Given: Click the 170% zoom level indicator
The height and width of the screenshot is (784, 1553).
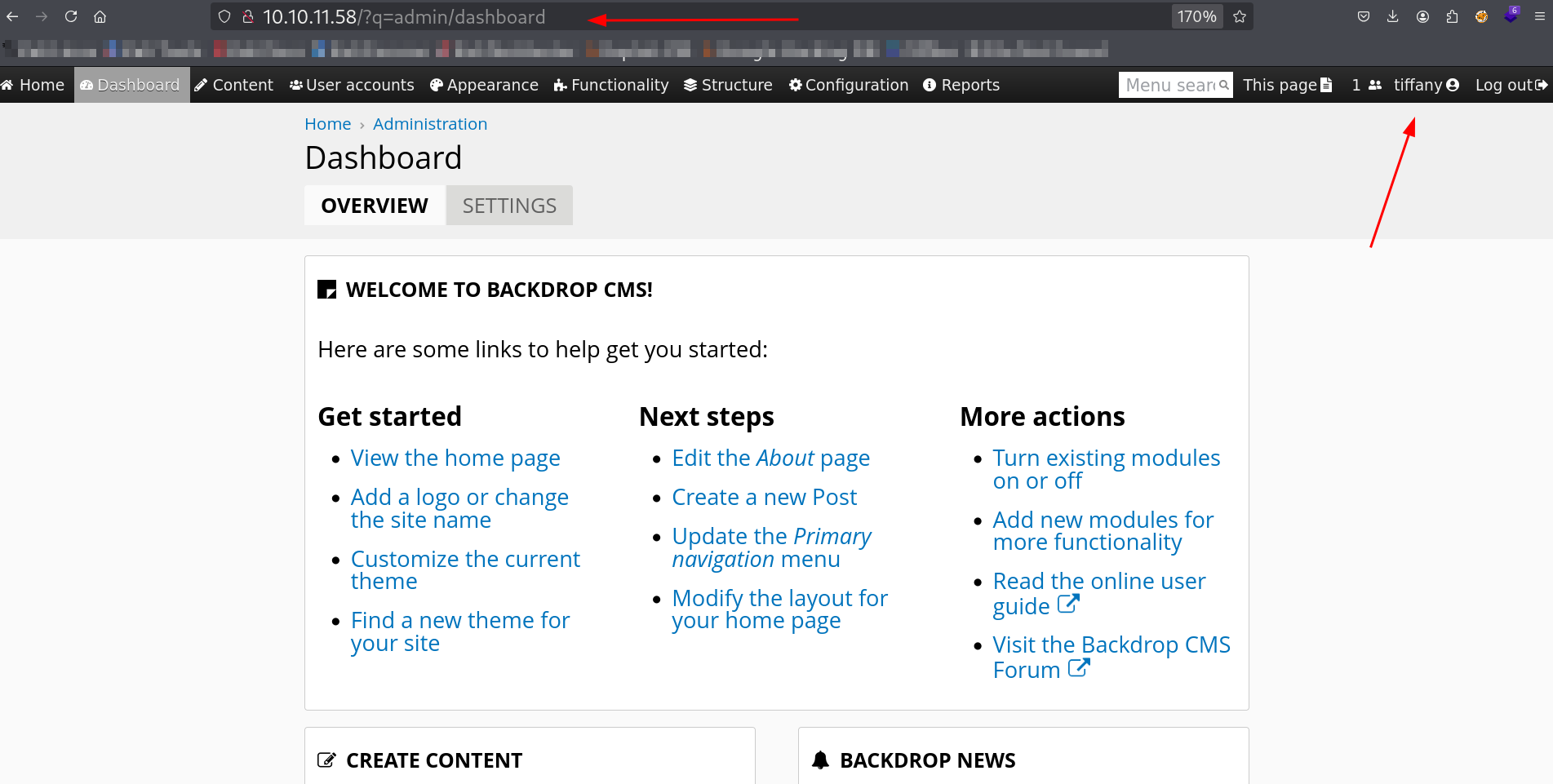Looking at the screenshot, I should [x=1196, y=16].
